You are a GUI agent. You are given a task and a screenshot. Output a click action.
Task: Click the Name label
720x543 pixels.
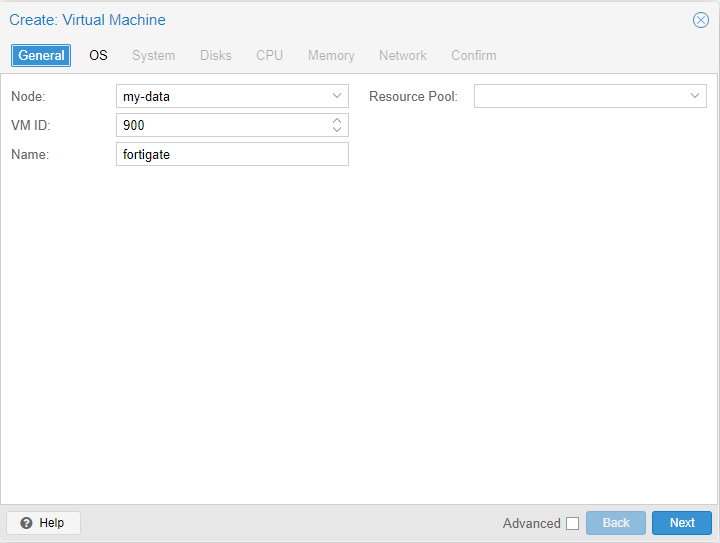pos(30,154)
